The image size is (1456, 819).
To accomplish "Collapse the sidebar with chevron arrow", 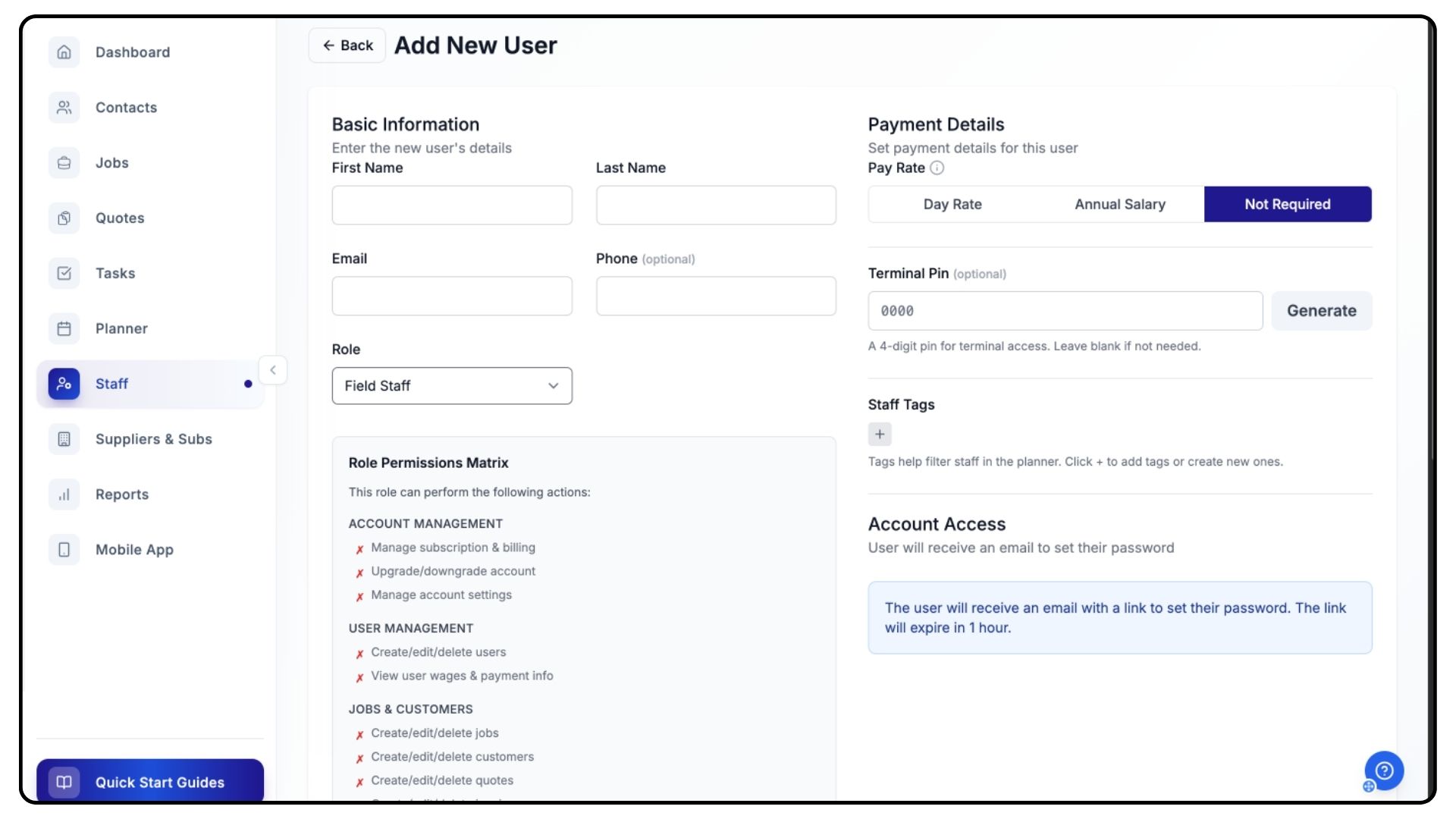I will (273, 370).
